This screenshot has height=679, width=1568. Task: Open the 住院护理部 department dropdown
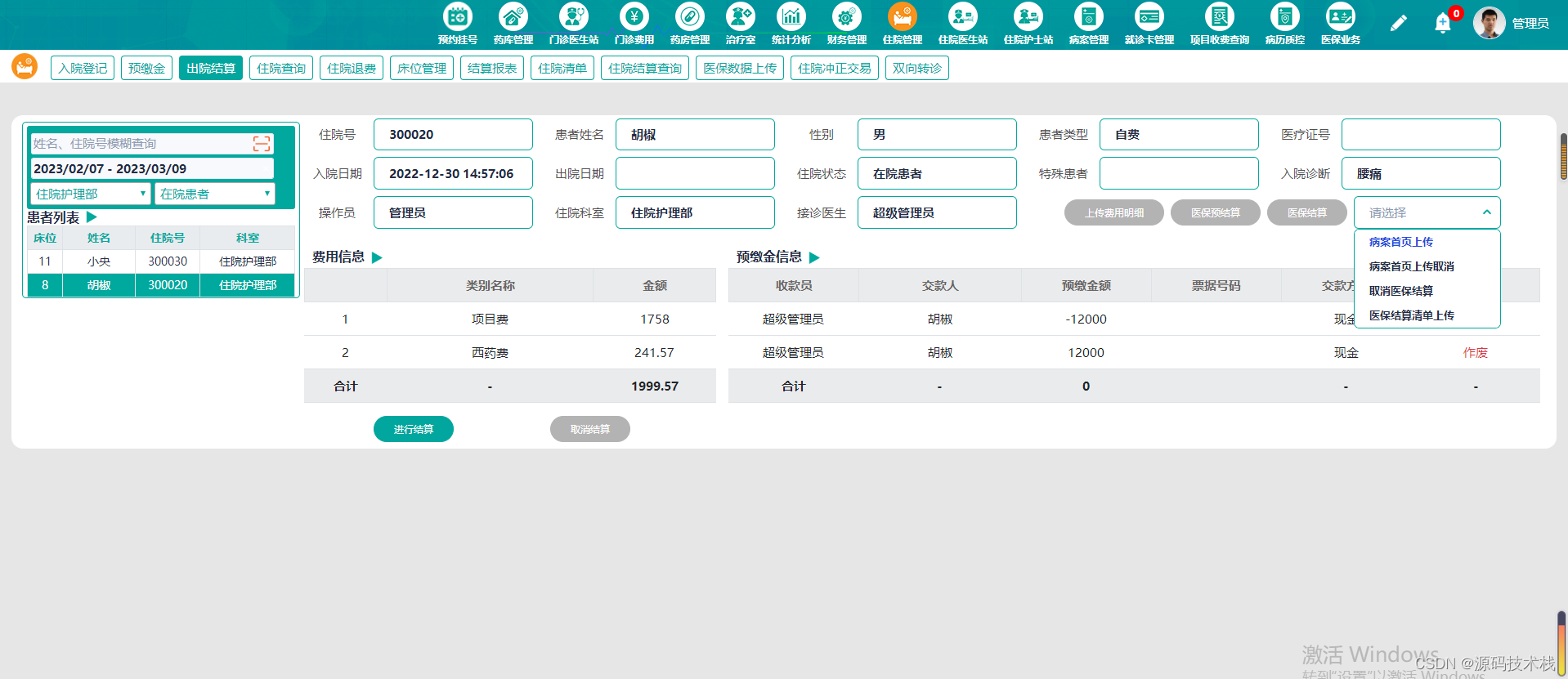pyautogui.click(x=91, y=194)
